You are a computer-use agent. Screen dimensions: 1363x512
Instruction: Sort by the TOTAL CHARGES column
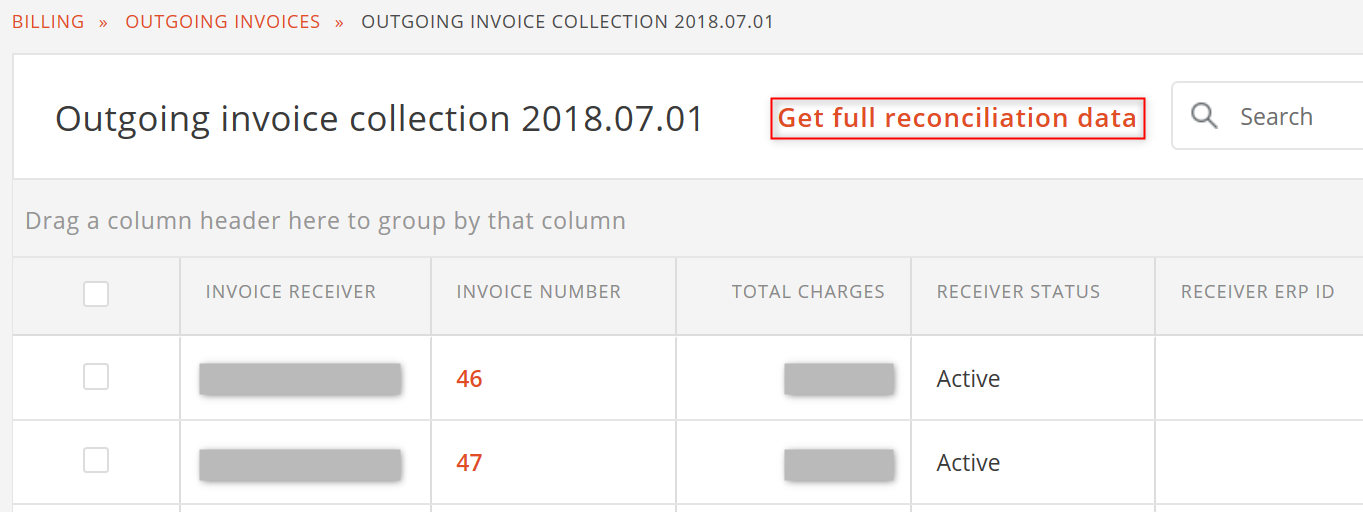[x=808, y=292]
